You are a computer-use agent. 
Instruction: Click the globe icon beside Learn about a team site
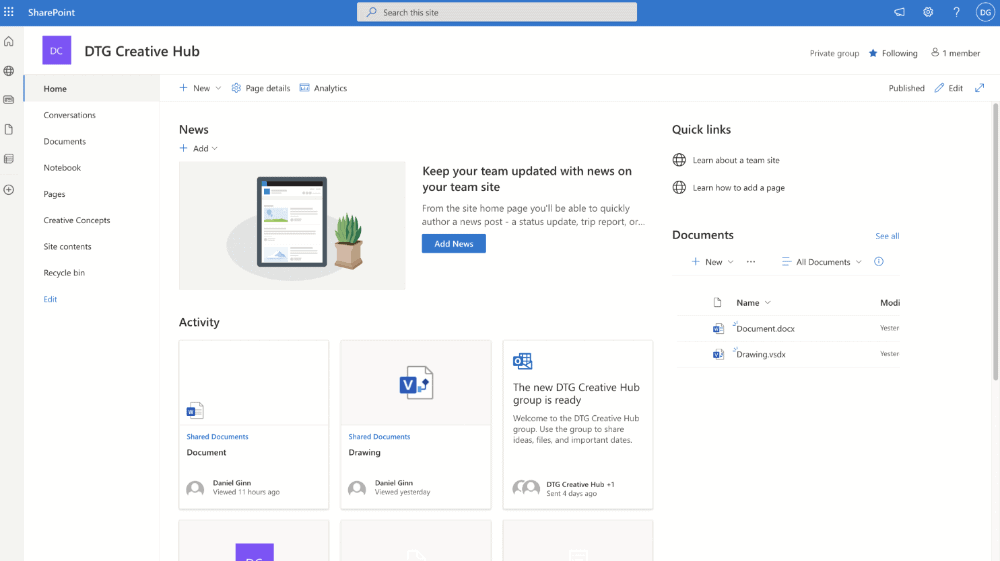point(679,160)
